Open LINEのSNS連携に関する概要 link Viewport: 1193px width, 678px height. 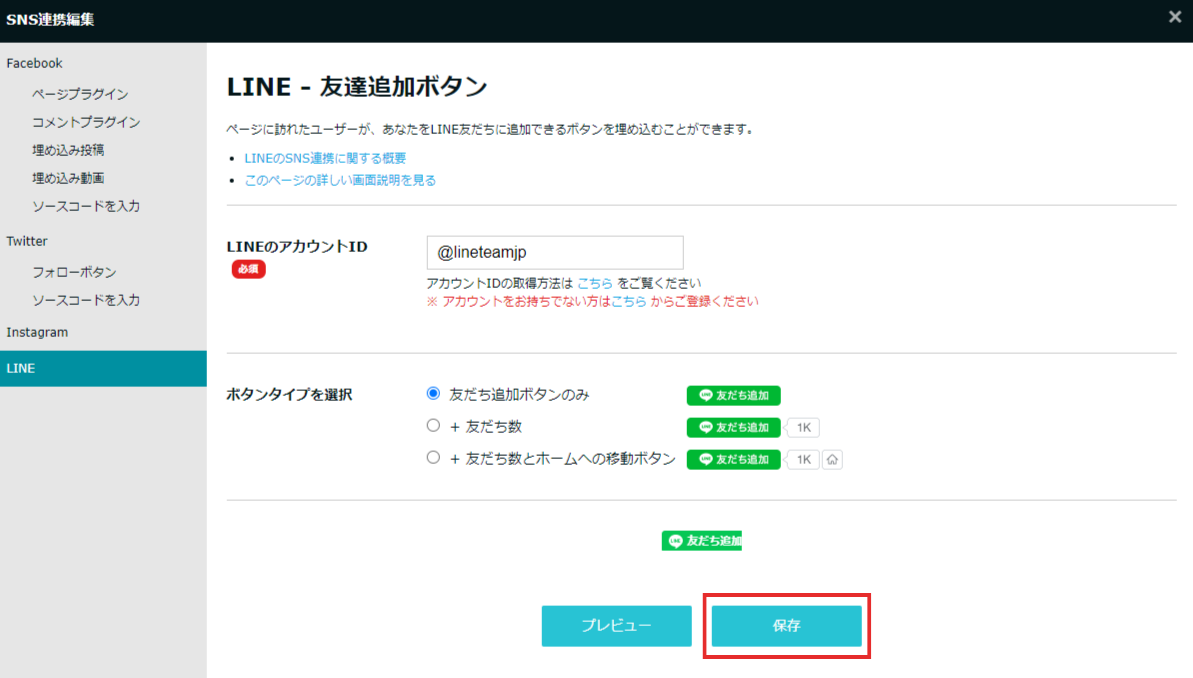point(325,158)
